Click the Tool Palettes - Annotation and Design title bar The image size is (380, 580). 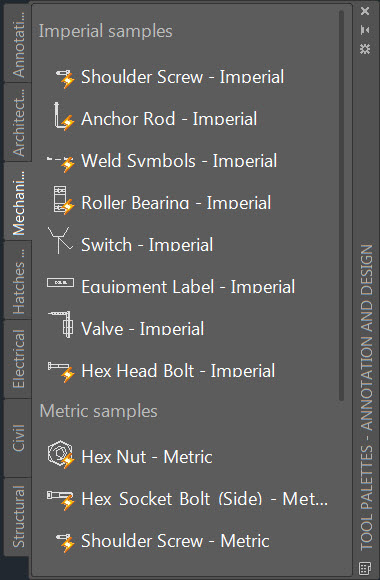pos(366,397)
